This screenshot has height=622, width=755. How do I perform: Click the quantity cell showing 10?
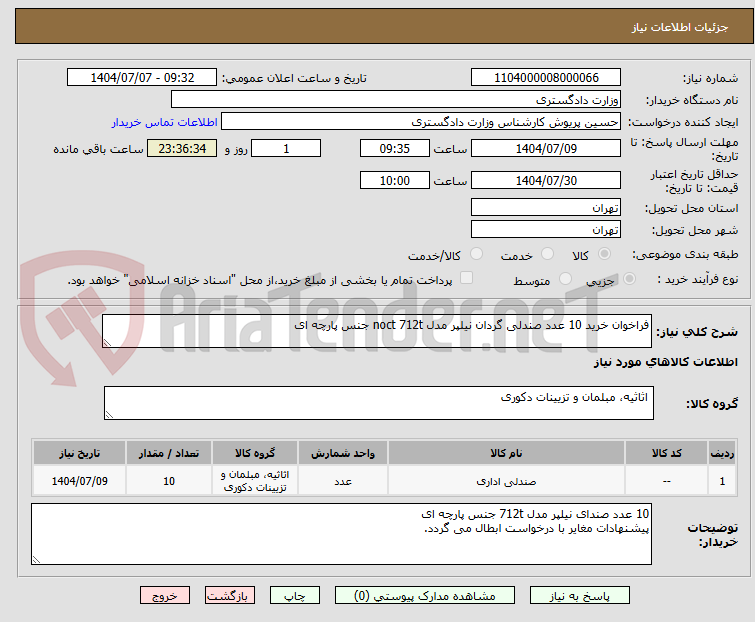click(x=169, y=481)
